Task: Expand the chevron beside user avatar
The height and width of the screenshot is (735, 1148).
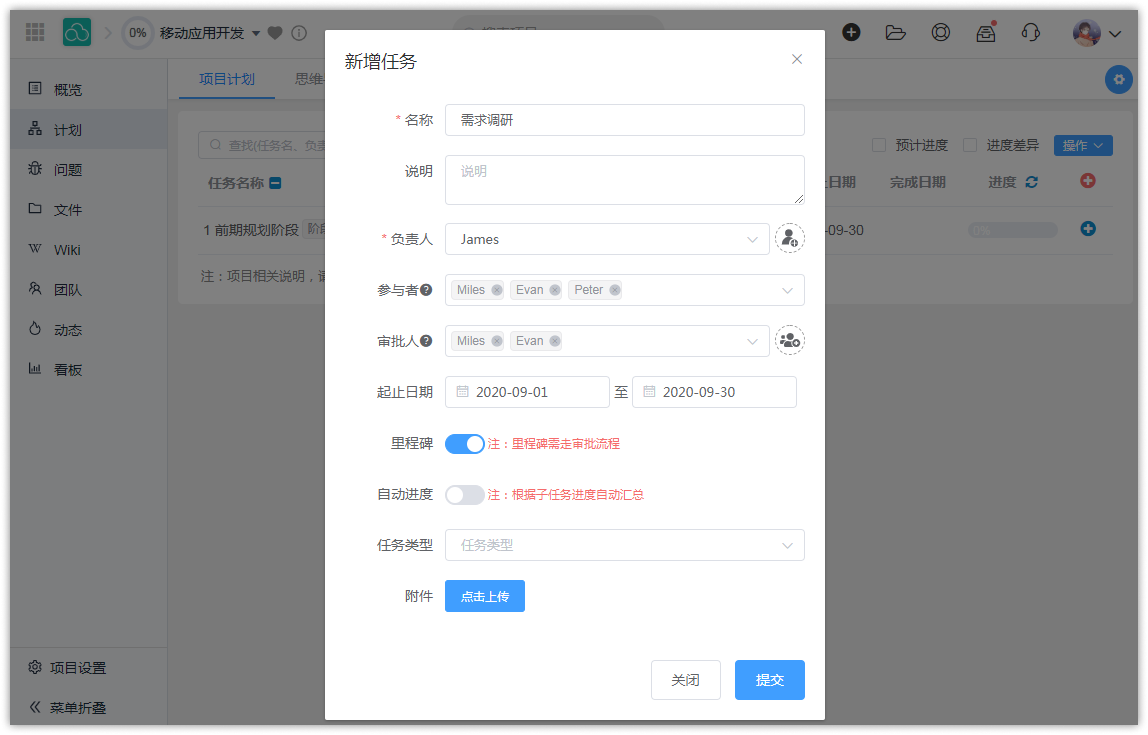Action: tap(1115, 34)
